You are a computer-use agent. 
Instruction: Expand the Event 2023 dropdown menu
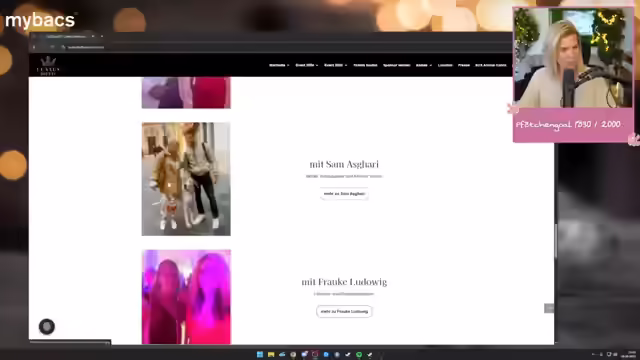[336, 65]
